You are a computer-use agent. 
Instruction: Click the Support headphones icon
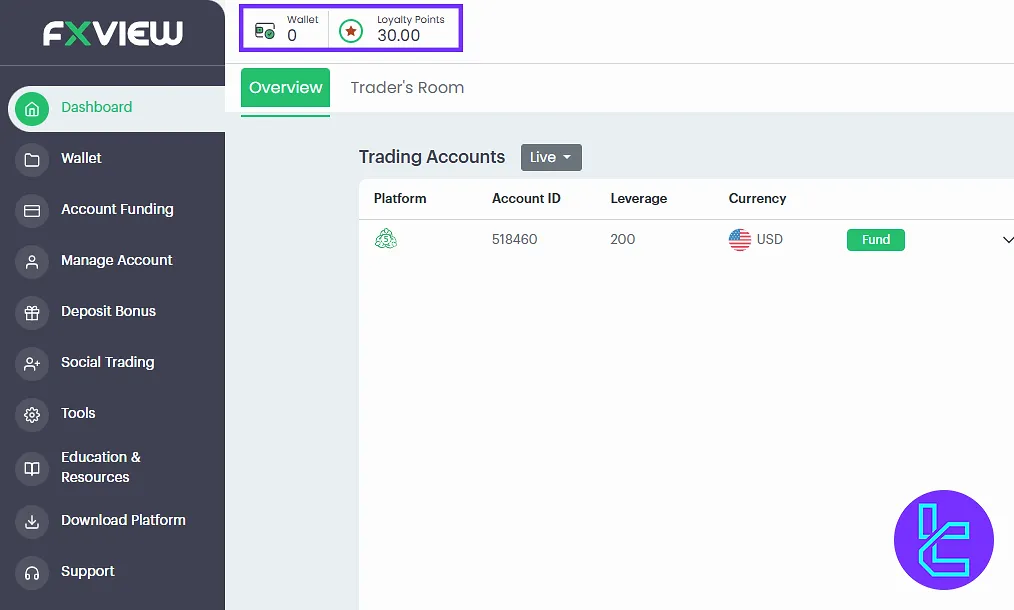coord(32,572)
